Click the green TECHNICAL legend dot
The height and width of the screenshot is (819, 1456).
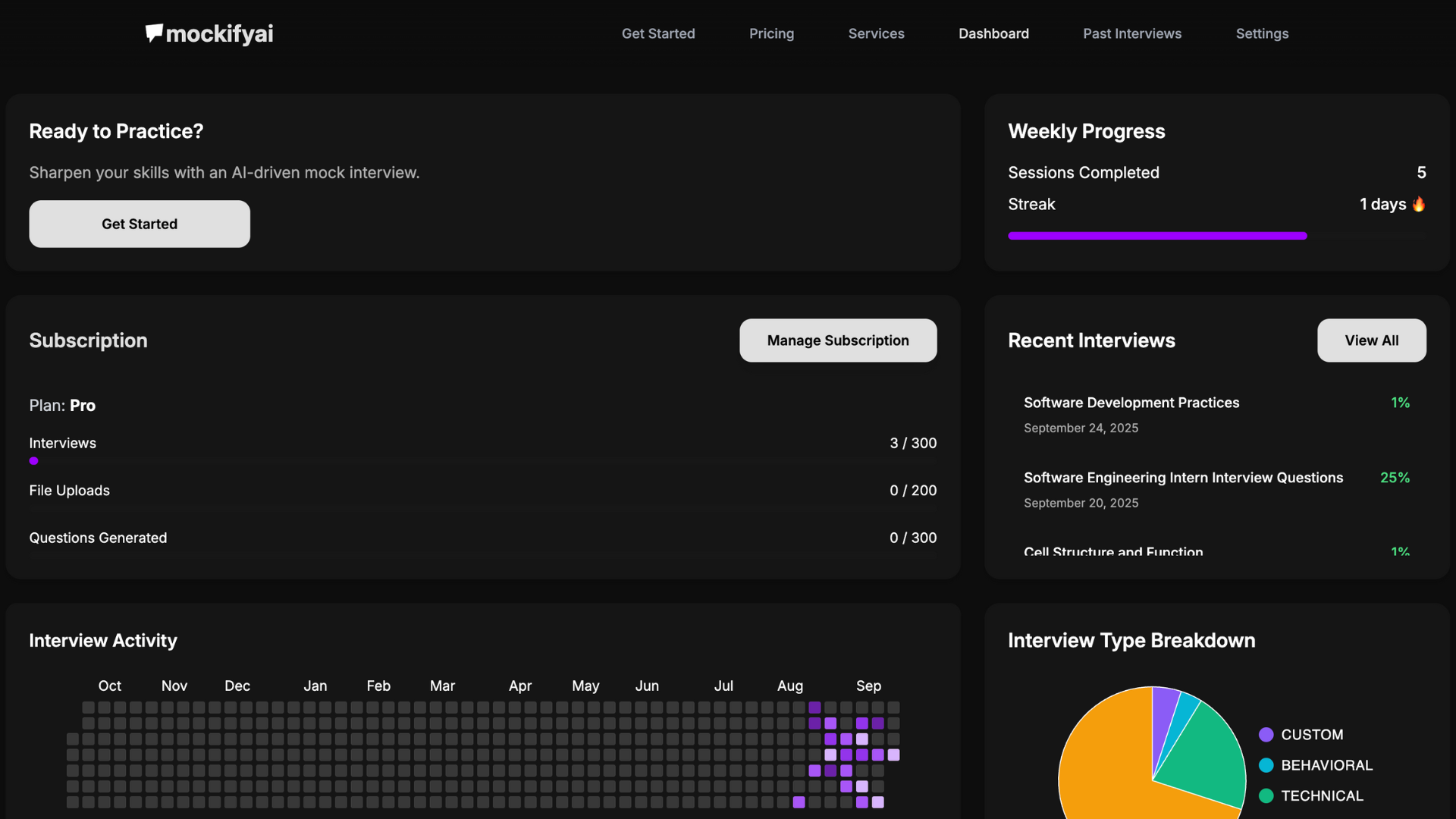click(1266, 795)
